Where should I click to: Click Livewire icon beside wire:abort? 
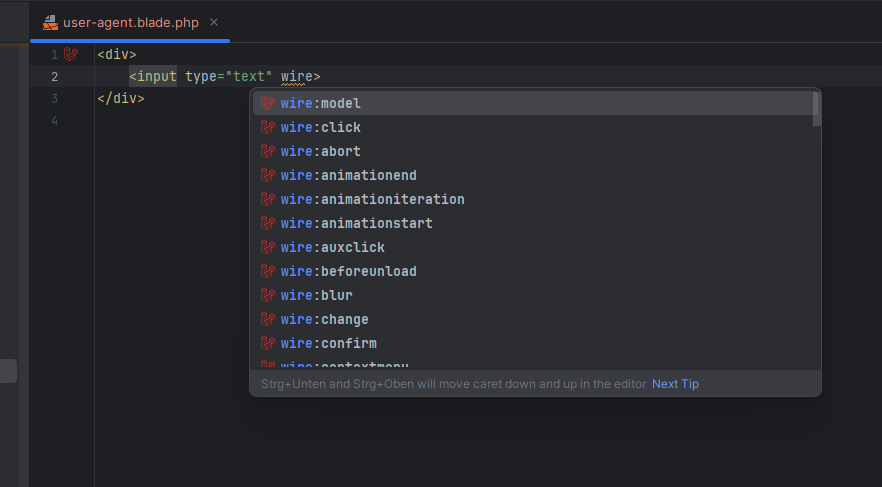(268, 151)
